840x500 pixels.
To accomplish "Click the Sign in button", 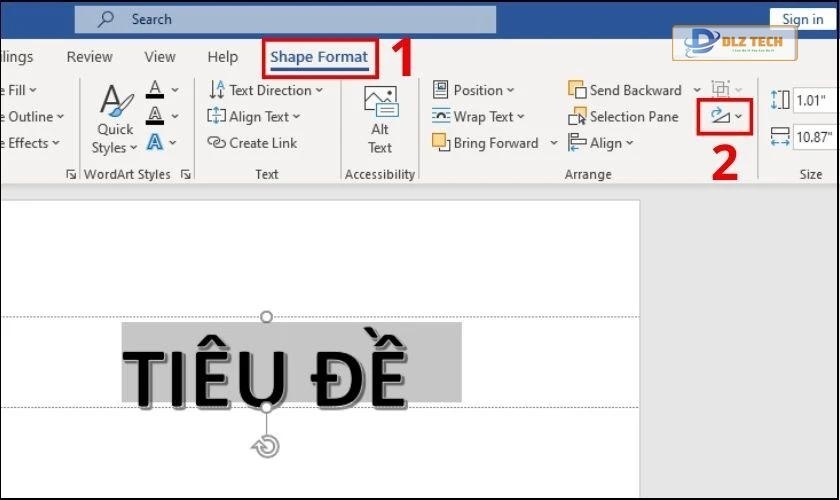I will (803, 19).
